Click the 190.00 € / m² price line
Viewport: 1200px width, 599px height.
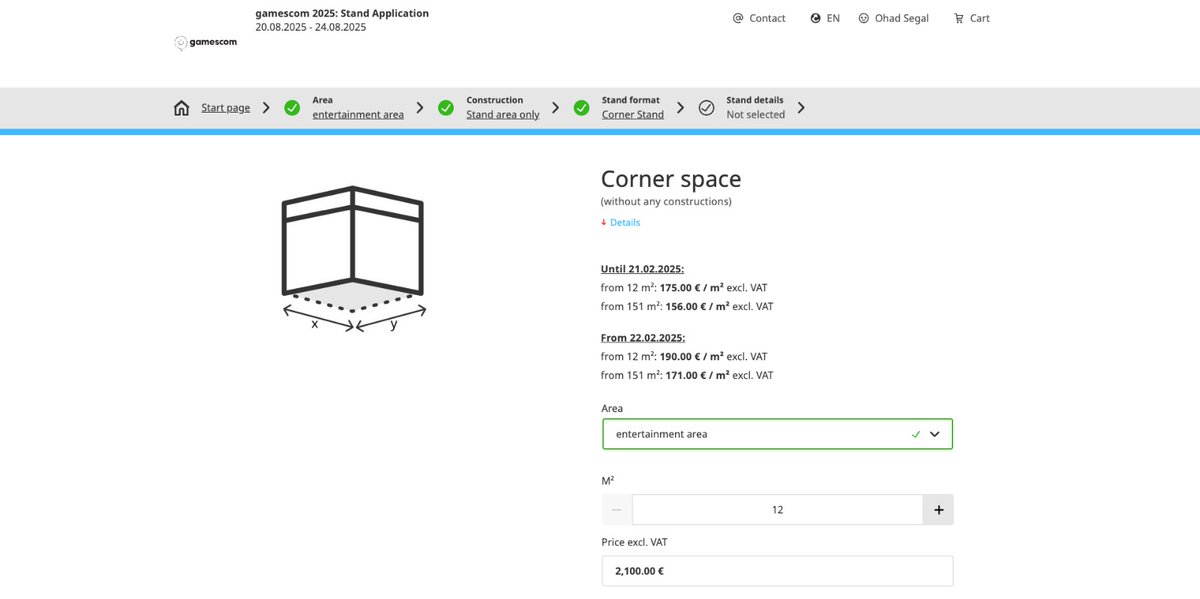tap(684, 356)
